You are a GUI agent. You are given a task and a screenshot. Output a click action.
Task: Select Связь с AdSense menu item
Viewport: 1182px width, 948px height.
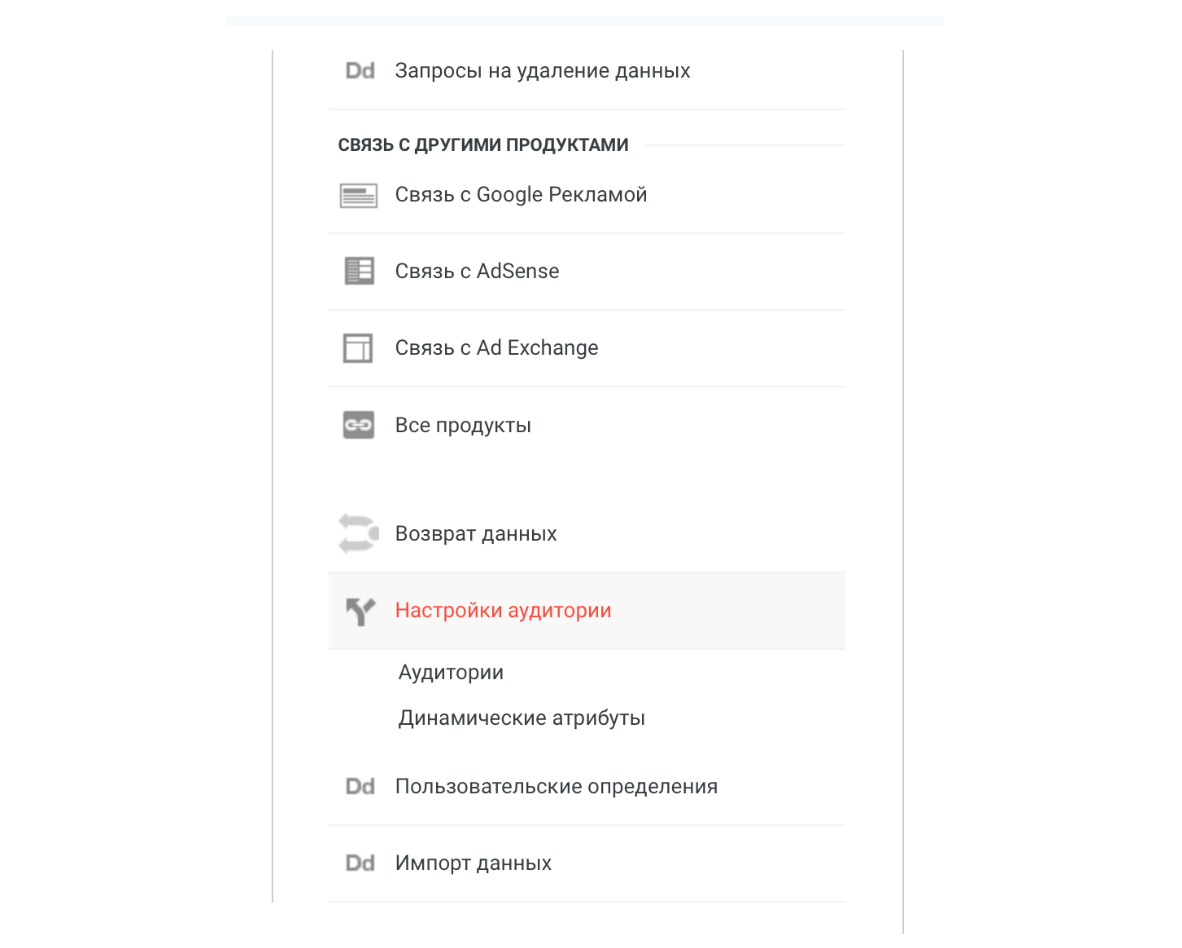[586, 272]
